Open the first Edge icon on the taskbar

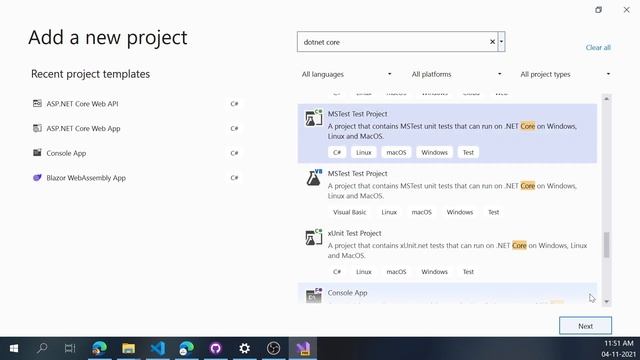coord(99,348)
